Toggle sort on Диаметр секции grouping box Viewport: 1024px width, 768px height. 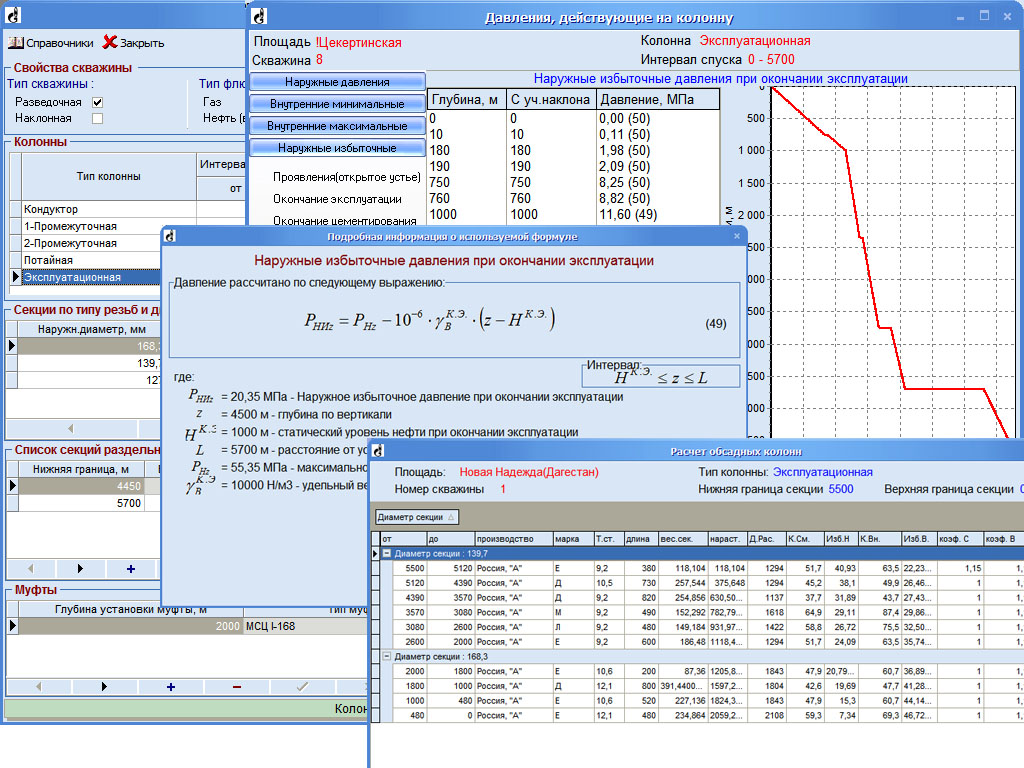417,517
